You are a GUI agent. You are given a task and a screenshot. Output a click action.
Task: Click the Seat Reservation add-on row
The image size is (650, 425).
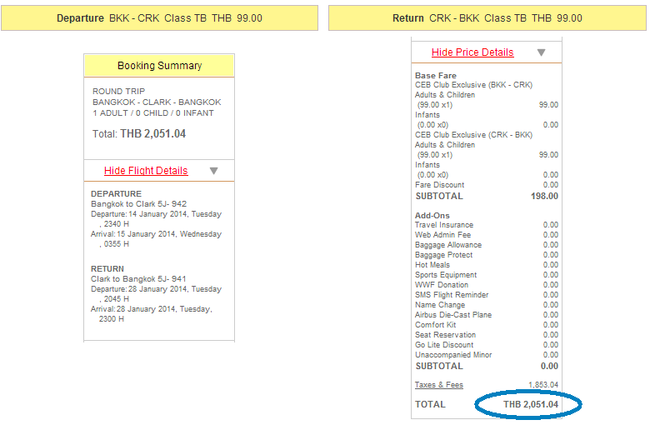487,335
